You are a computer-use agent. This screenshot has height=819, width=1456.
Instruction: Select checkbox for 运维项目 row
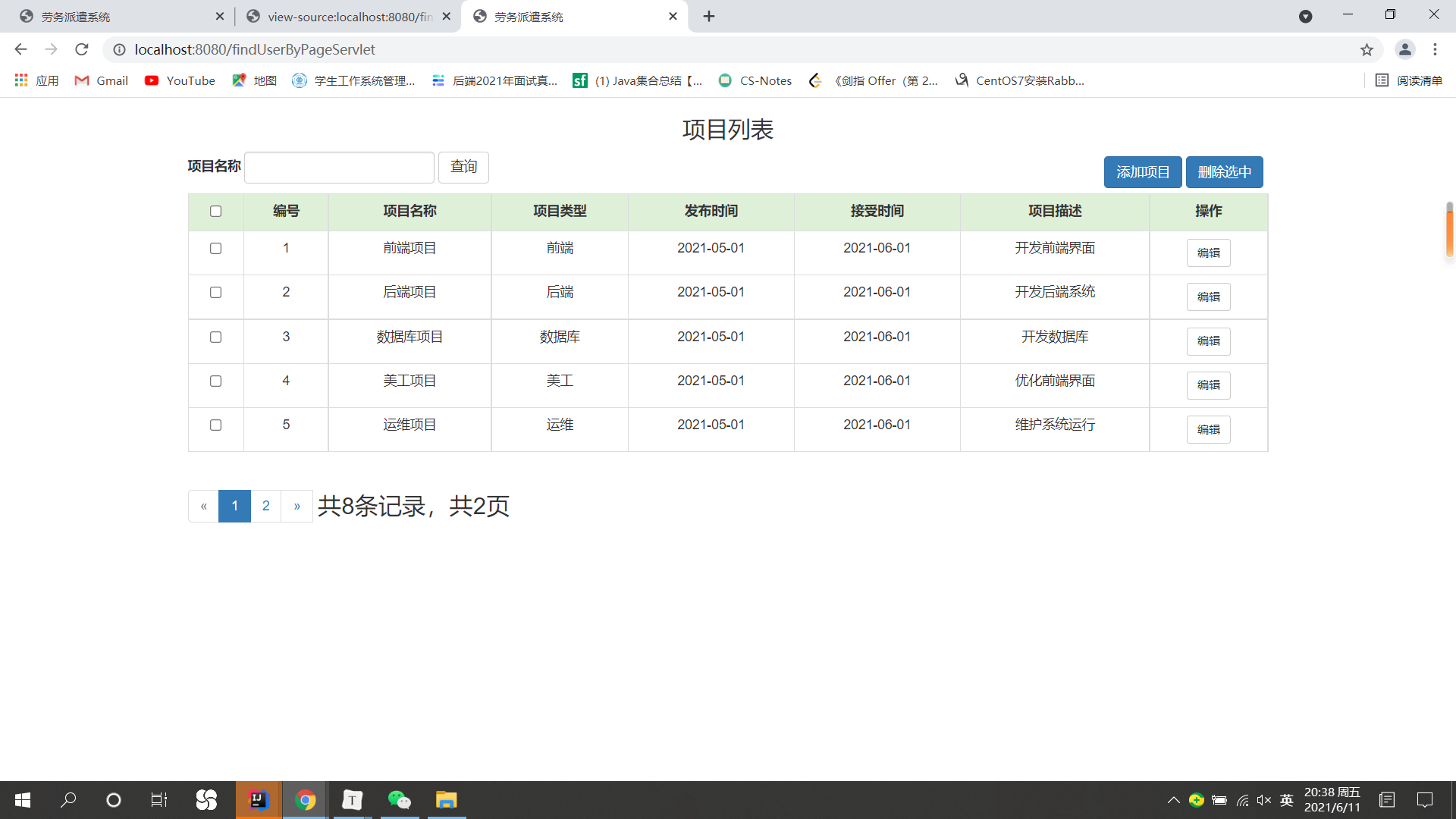pos(215,425)
